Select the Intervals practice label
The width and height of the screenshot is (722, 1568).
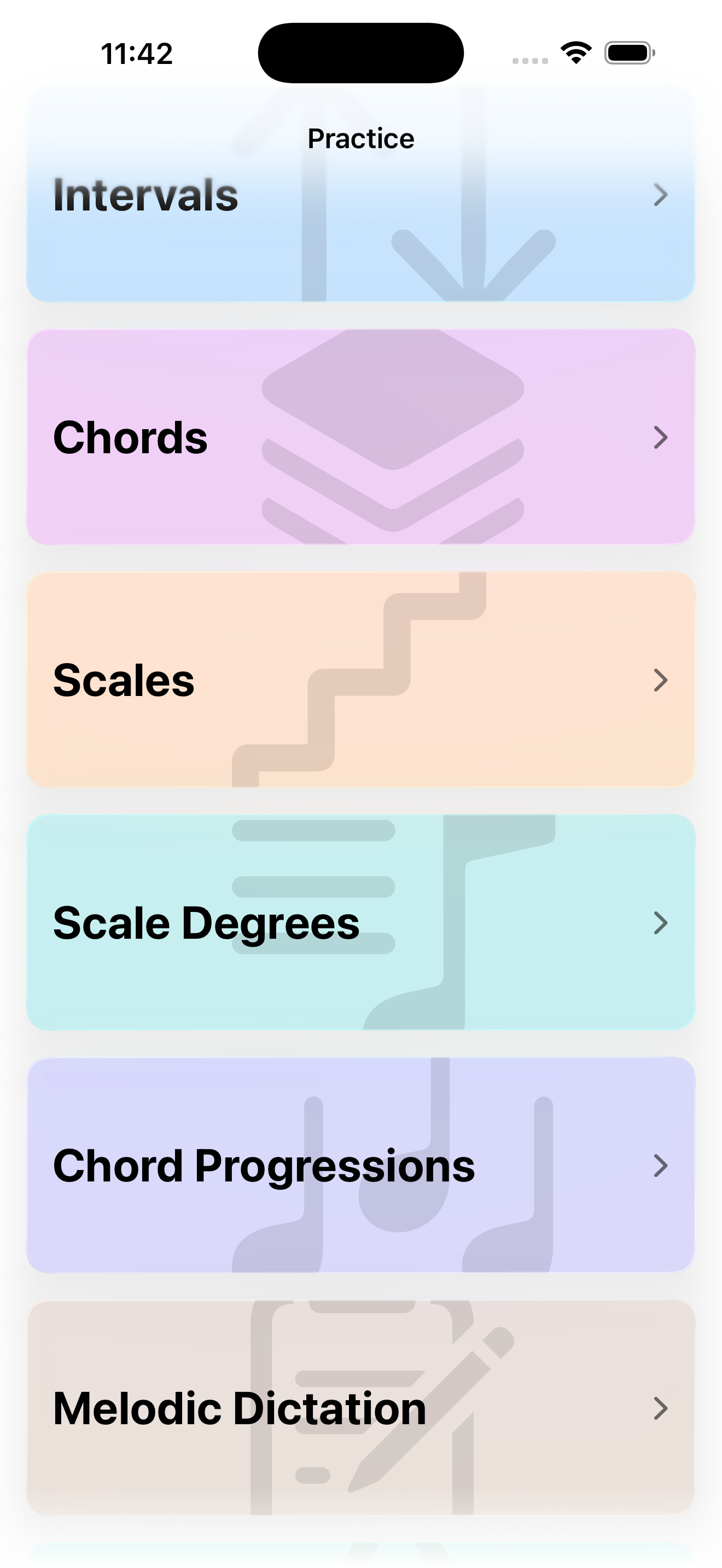coord(145,195)
